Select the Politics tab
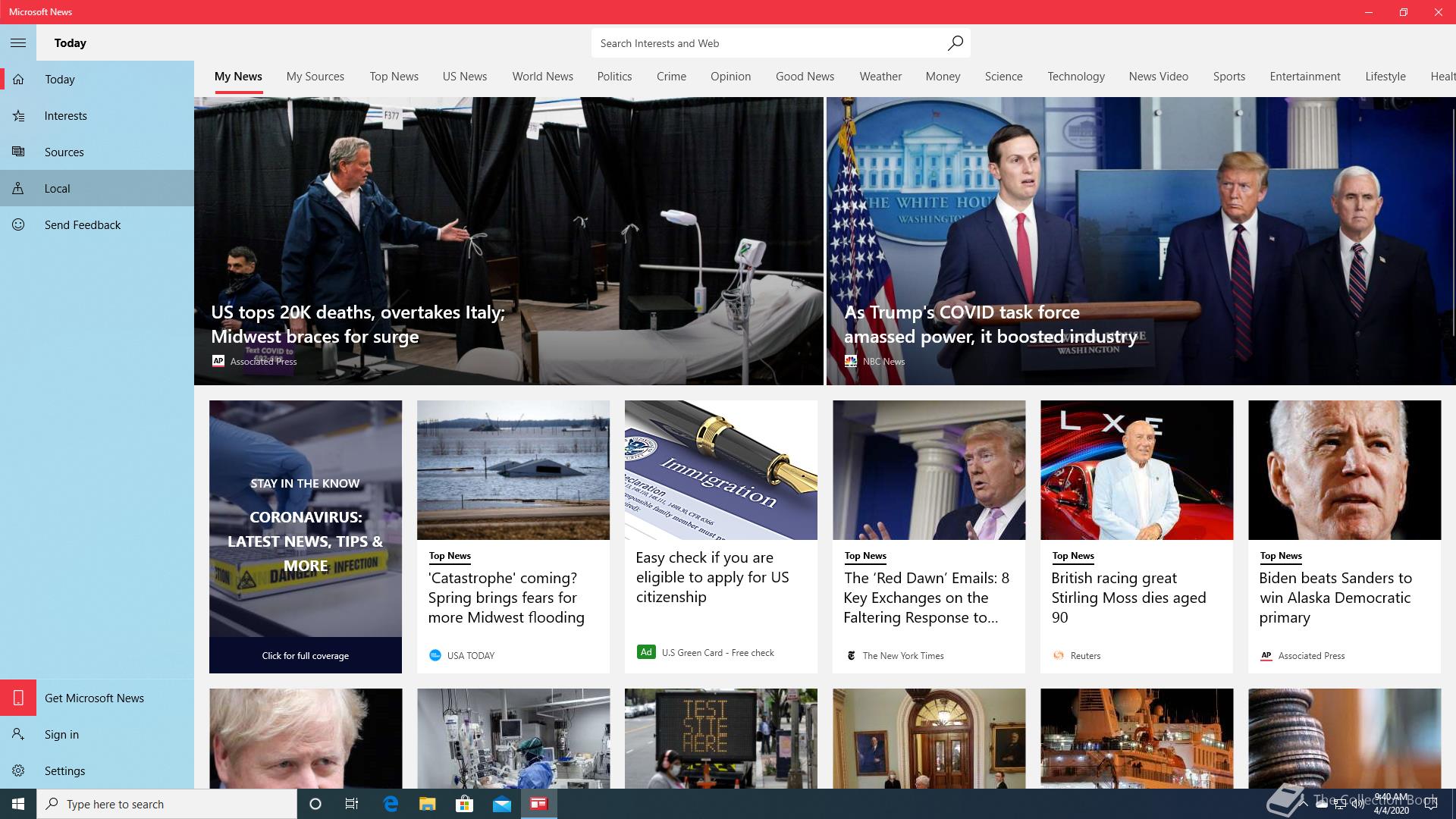Screen dimensions: 1456x819 614,77
